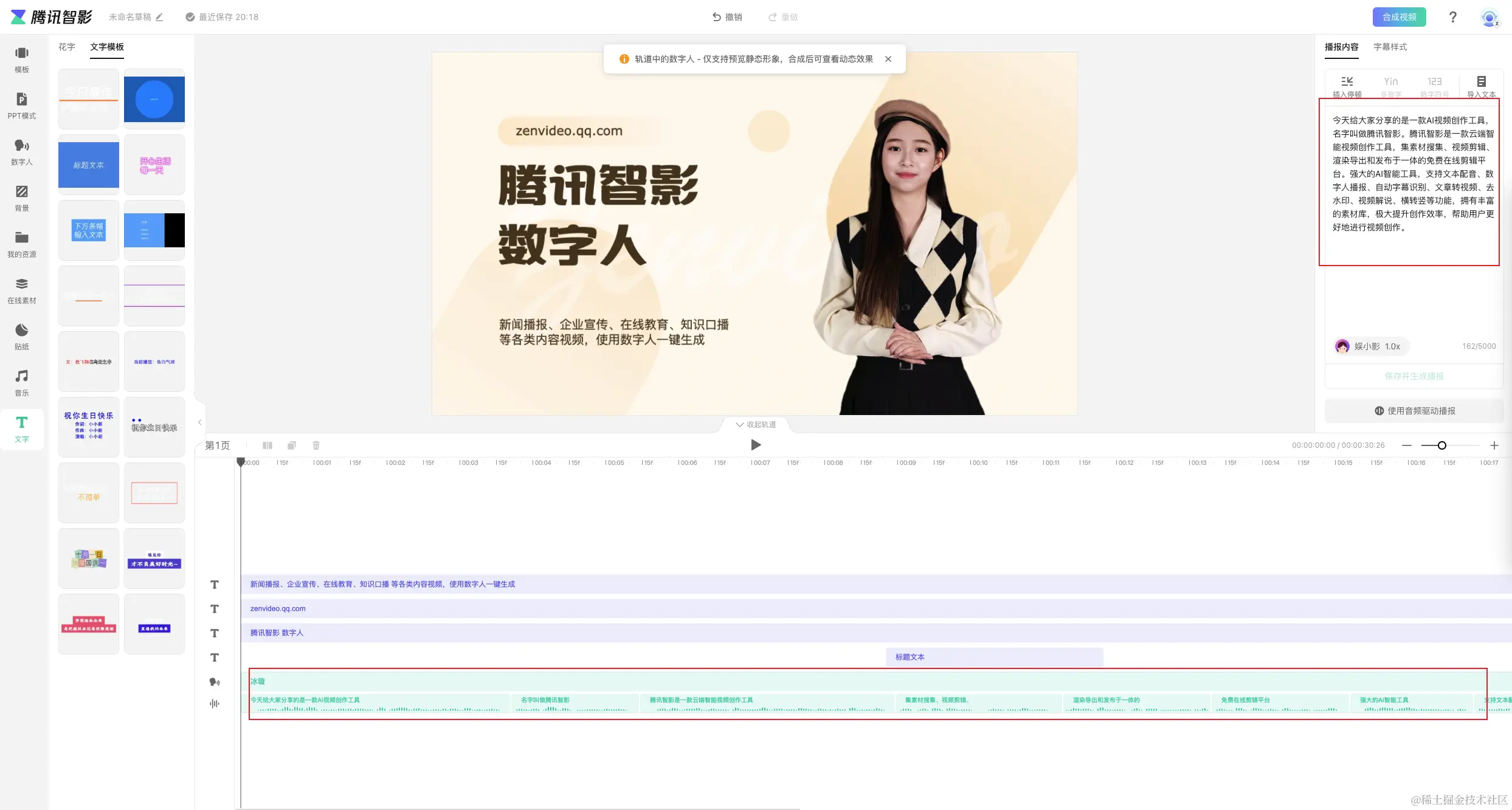Select the 新闻播报 text track clip
The width and height of the screenshot is (1512, 810).
[876, 584]
